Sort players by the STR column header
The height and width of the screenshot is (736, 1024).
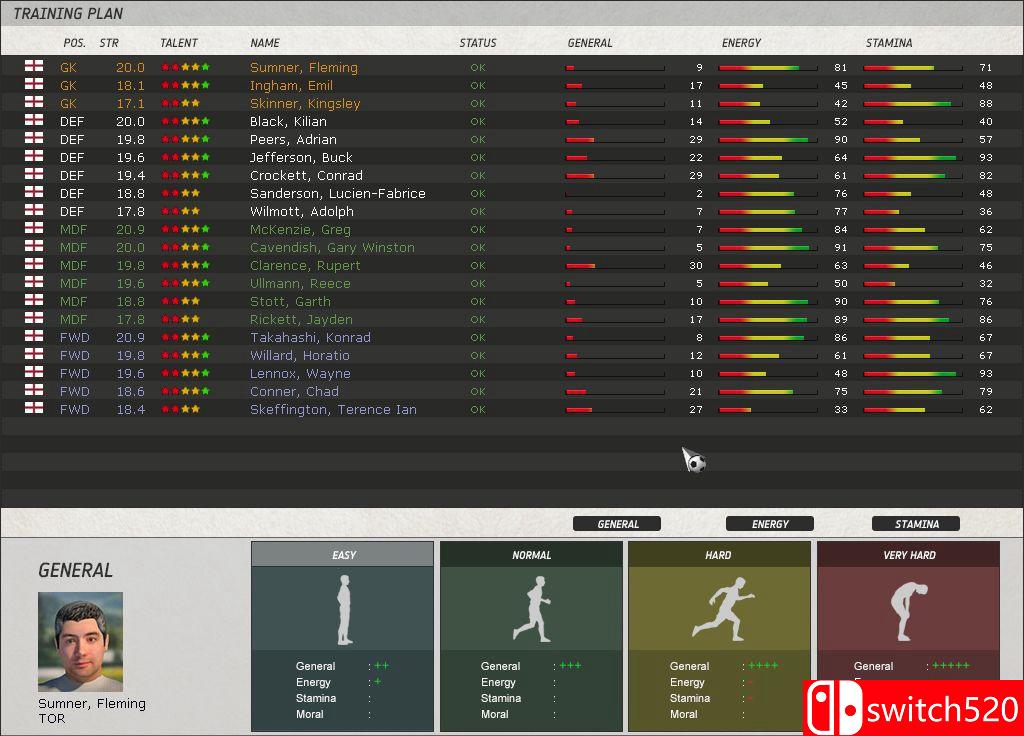coord(109,43)
